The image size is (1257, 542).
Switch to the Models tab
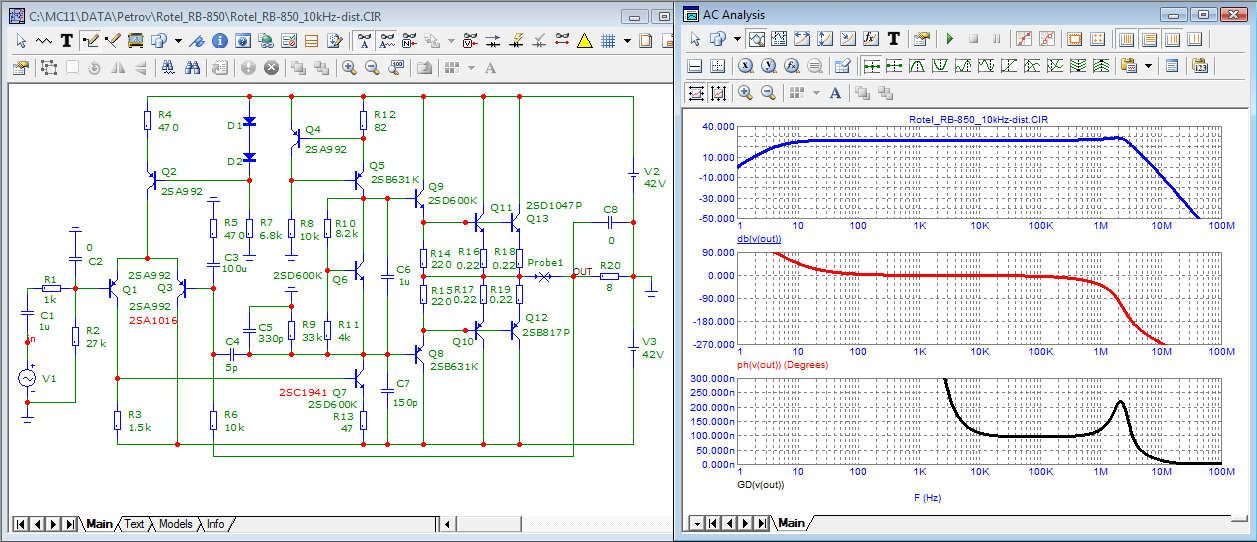(x=176, y=524)
